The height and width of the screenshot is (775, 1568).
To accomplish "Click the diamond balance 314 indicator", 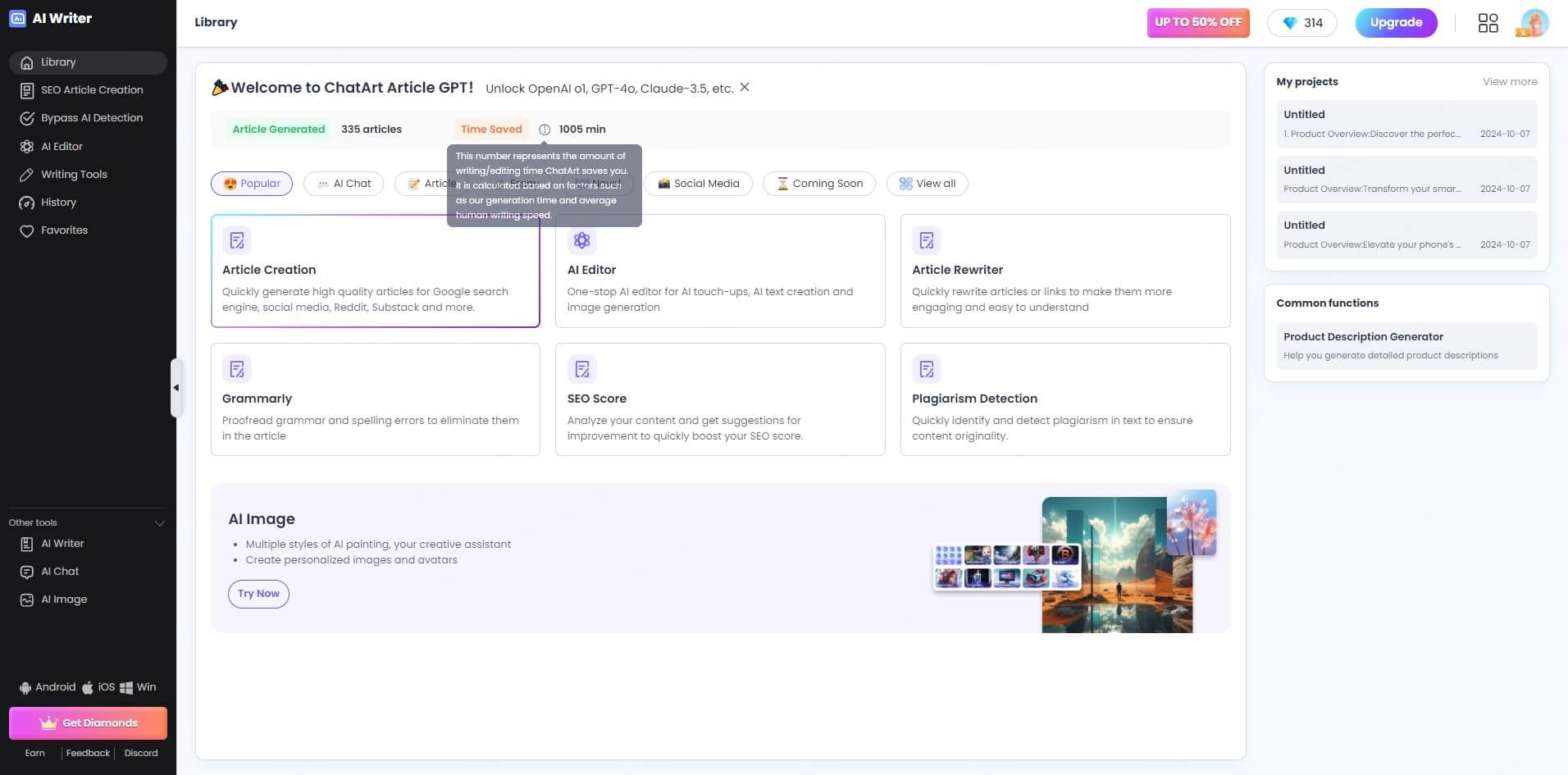I will 1301,23.
